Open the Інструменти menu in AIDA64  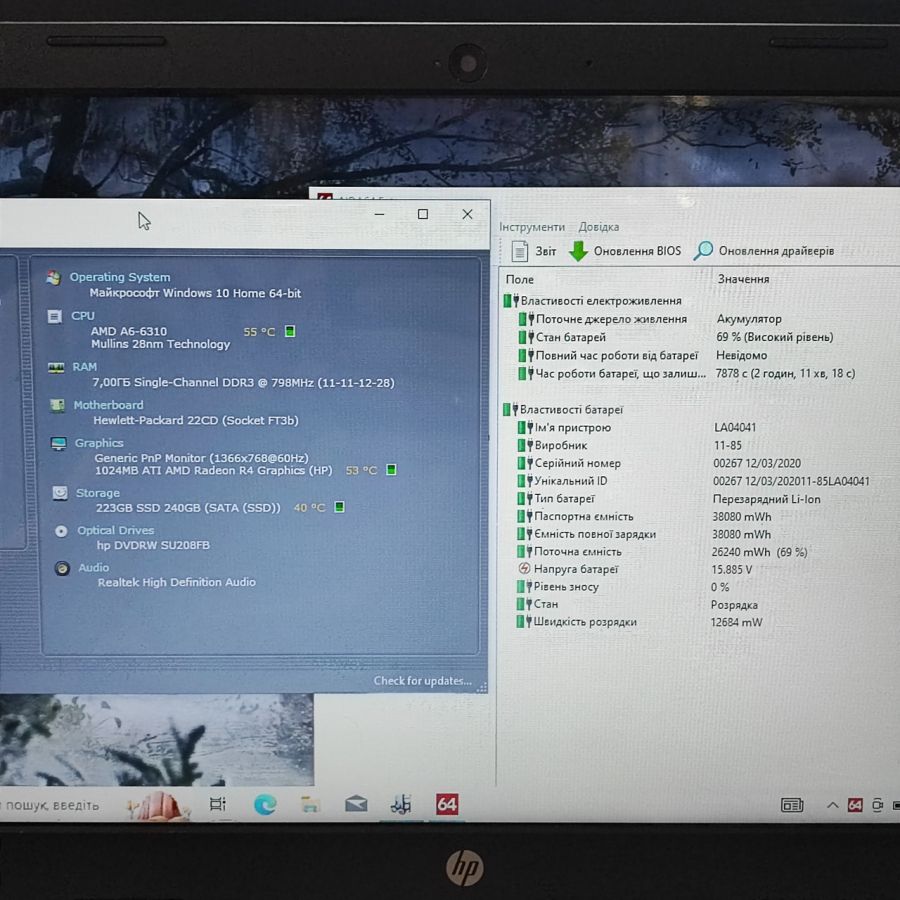pyautogui.click(x=532, y=227)
